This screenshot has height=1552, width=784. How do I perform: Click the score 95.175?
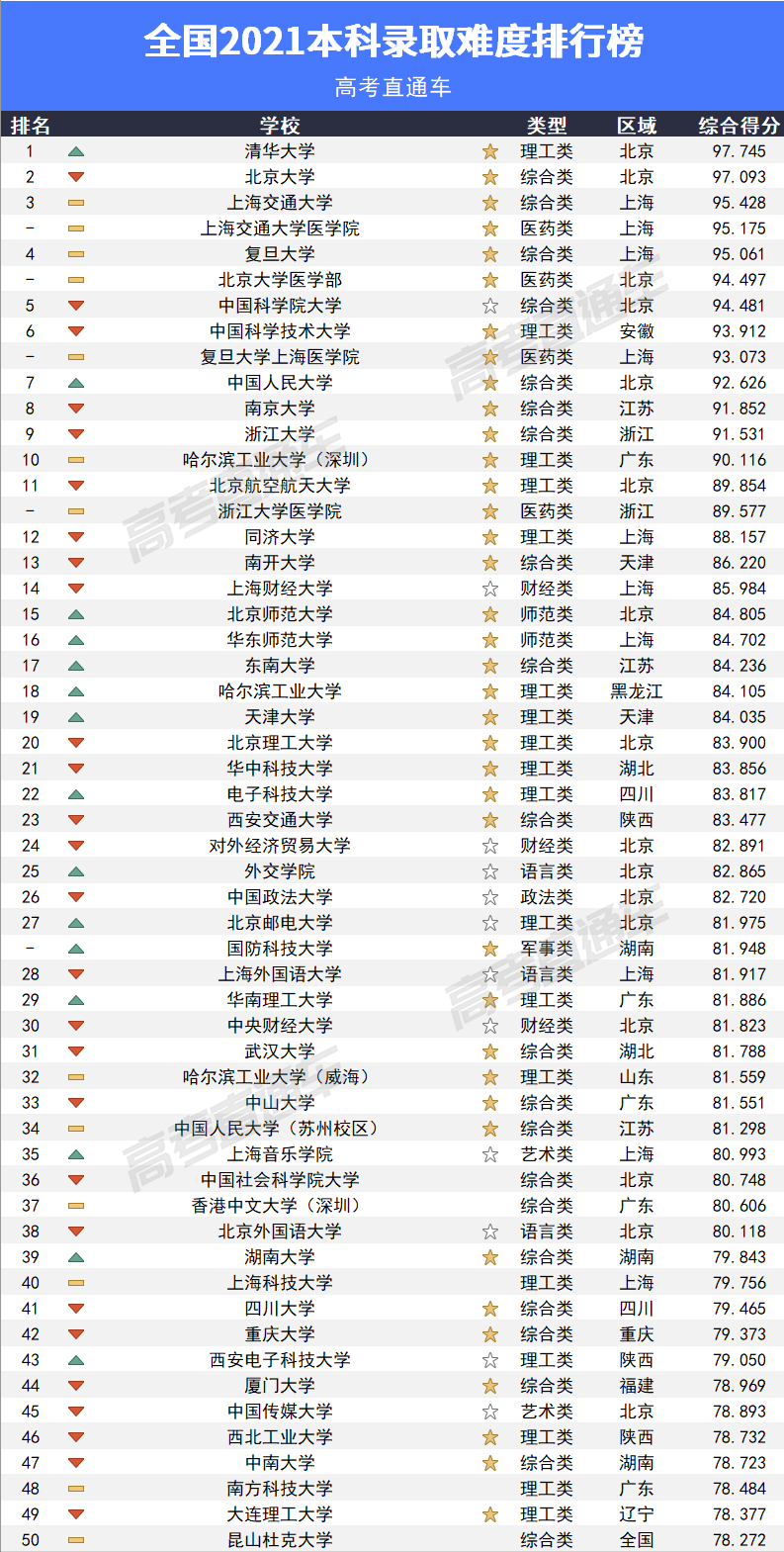[x=739, y=228]
